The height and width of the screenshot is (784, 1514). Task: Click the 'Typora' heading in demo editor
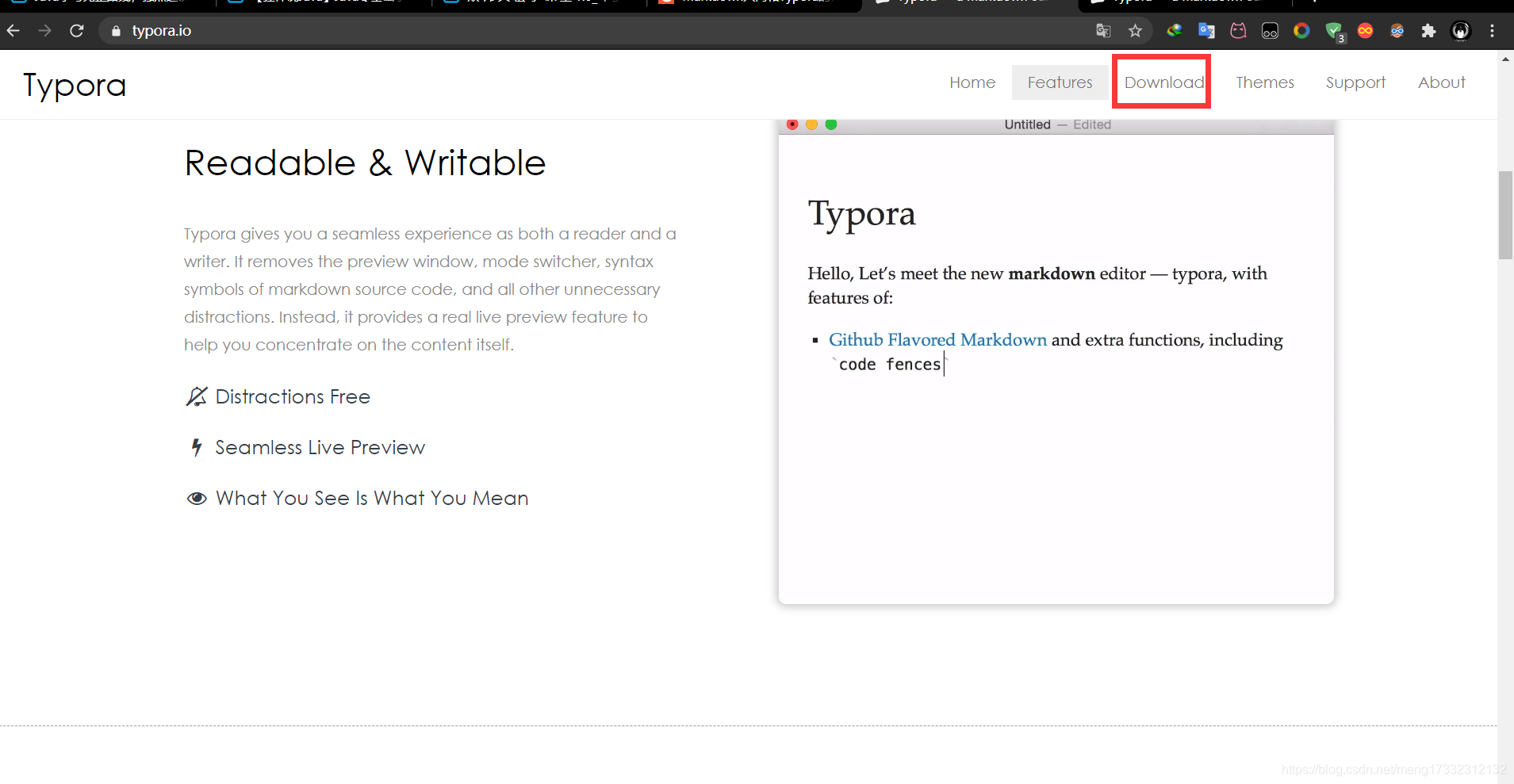click(861, 214)
